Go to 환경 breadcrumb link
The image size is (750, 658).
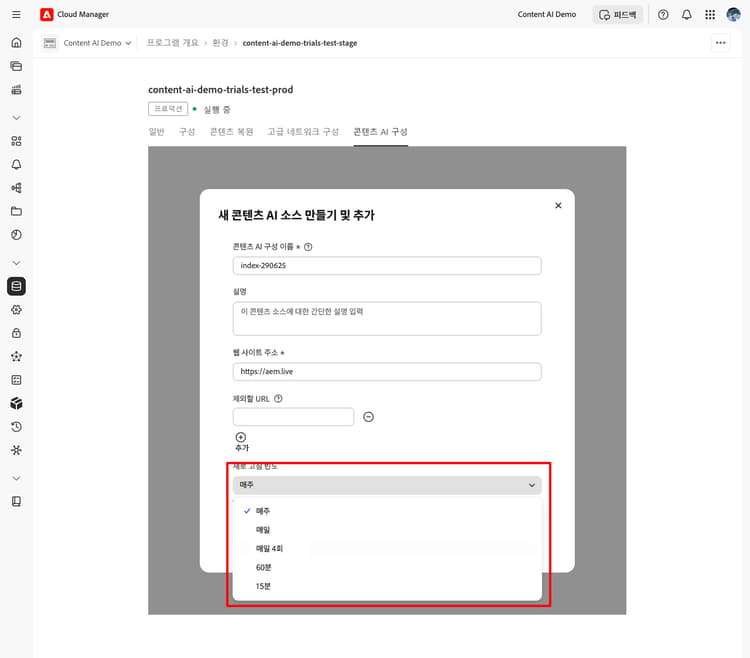221,43
